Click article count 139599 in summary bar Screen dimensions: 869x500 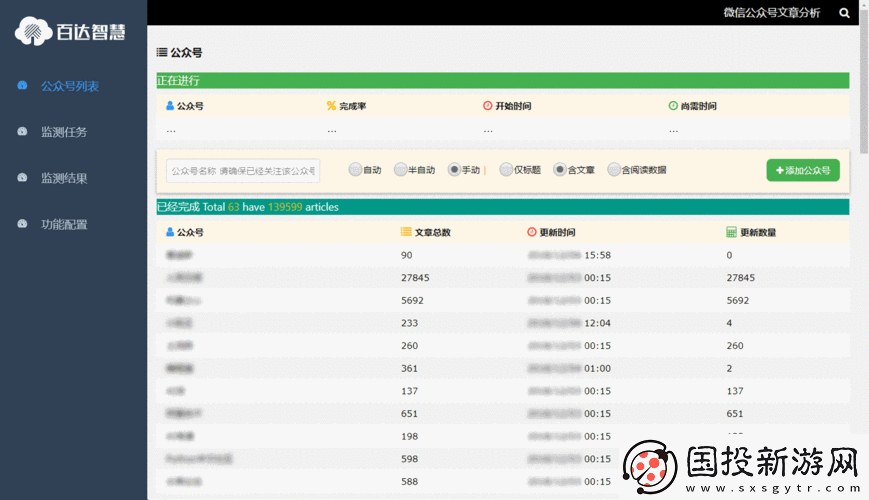click(x=285, y=207)
